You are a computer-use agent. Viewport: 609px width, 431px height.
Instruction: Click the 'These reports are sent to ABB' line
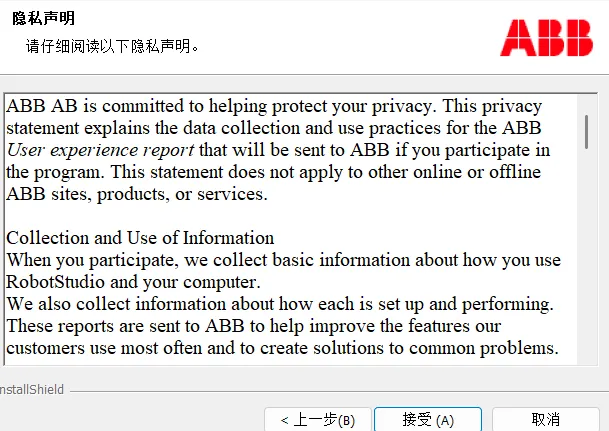coord(254,326)
